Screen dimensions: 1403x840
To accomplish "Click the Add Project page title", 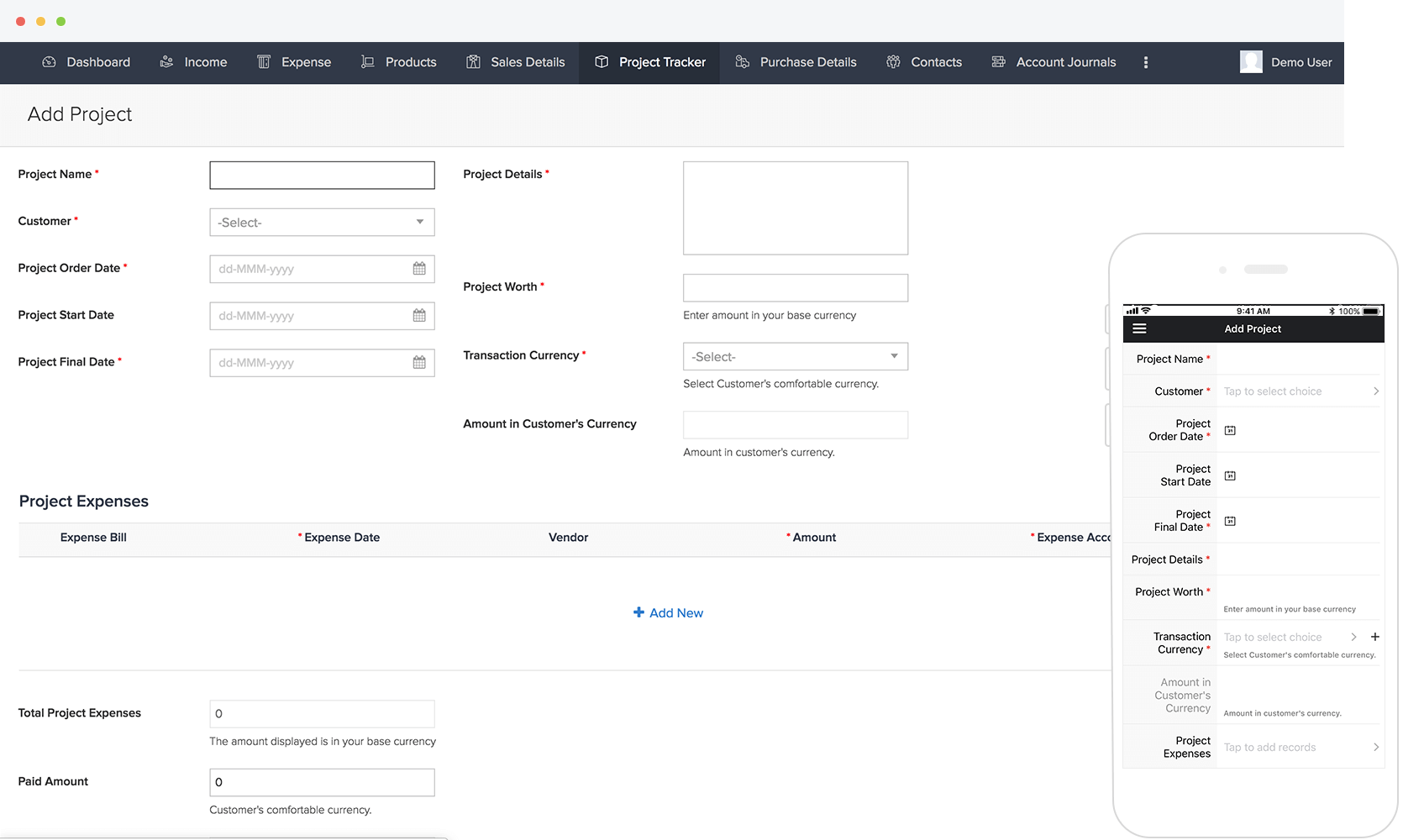I will [80, 114].
